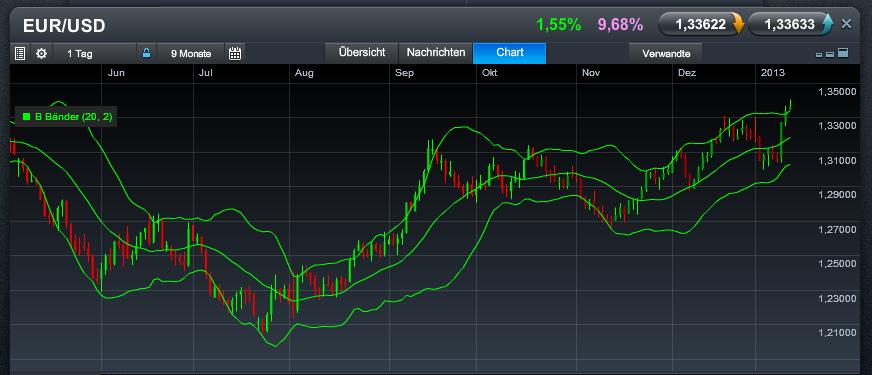The image size is (872, 375).
Task: Click the Sep label on time axis
Action: tap(404, 73)
